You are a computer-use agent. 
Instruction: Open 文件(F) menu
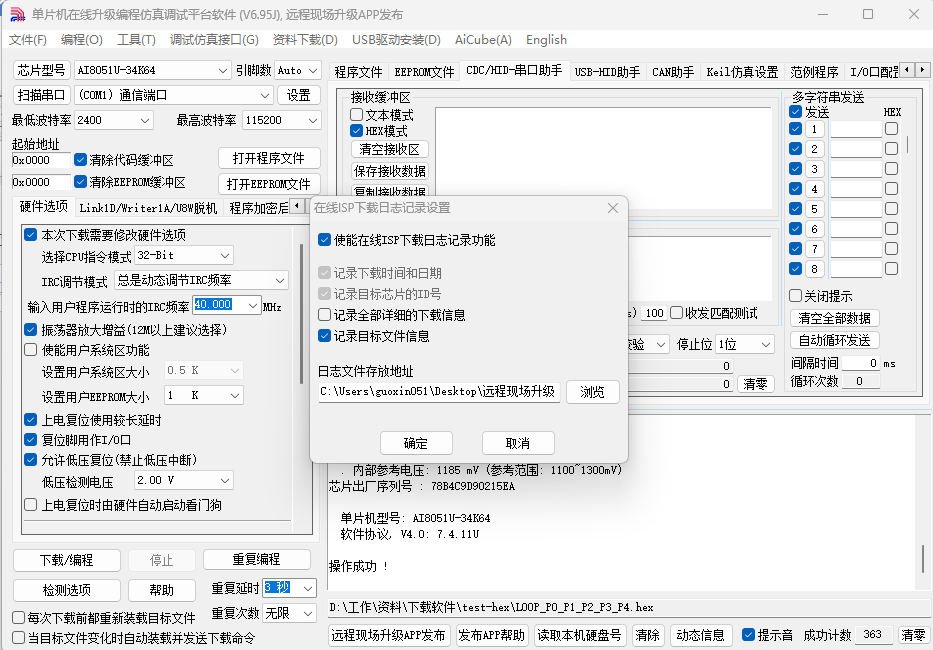(27, 40)
